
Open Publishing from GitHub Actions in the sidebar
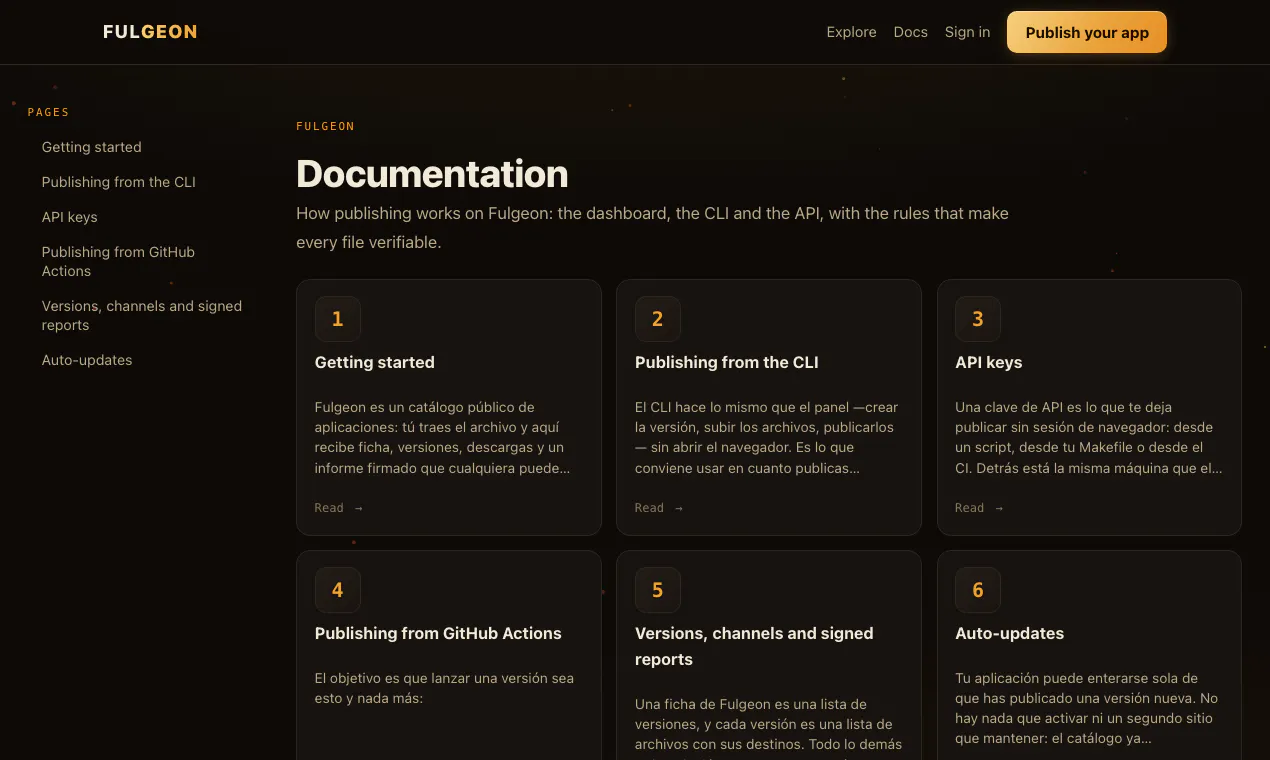coord(118,261)
